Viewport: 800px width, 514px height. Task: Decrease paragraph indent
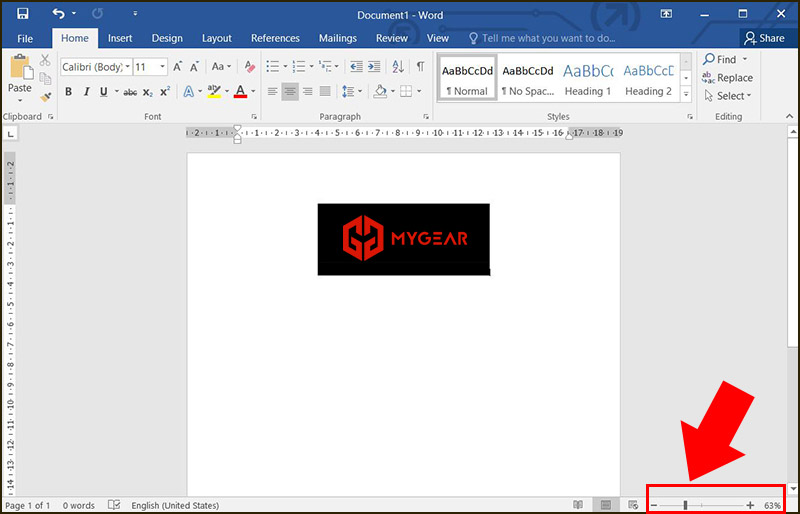356,67
